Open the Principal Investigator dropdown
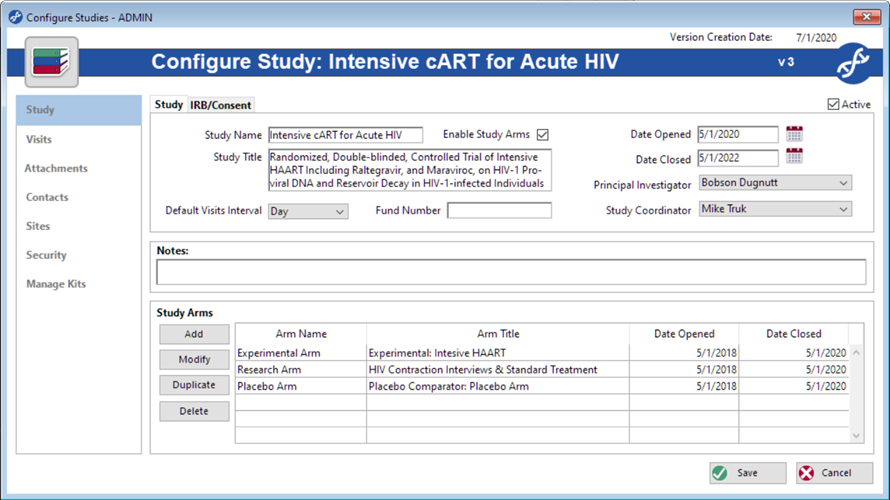 tap(843, 183)
